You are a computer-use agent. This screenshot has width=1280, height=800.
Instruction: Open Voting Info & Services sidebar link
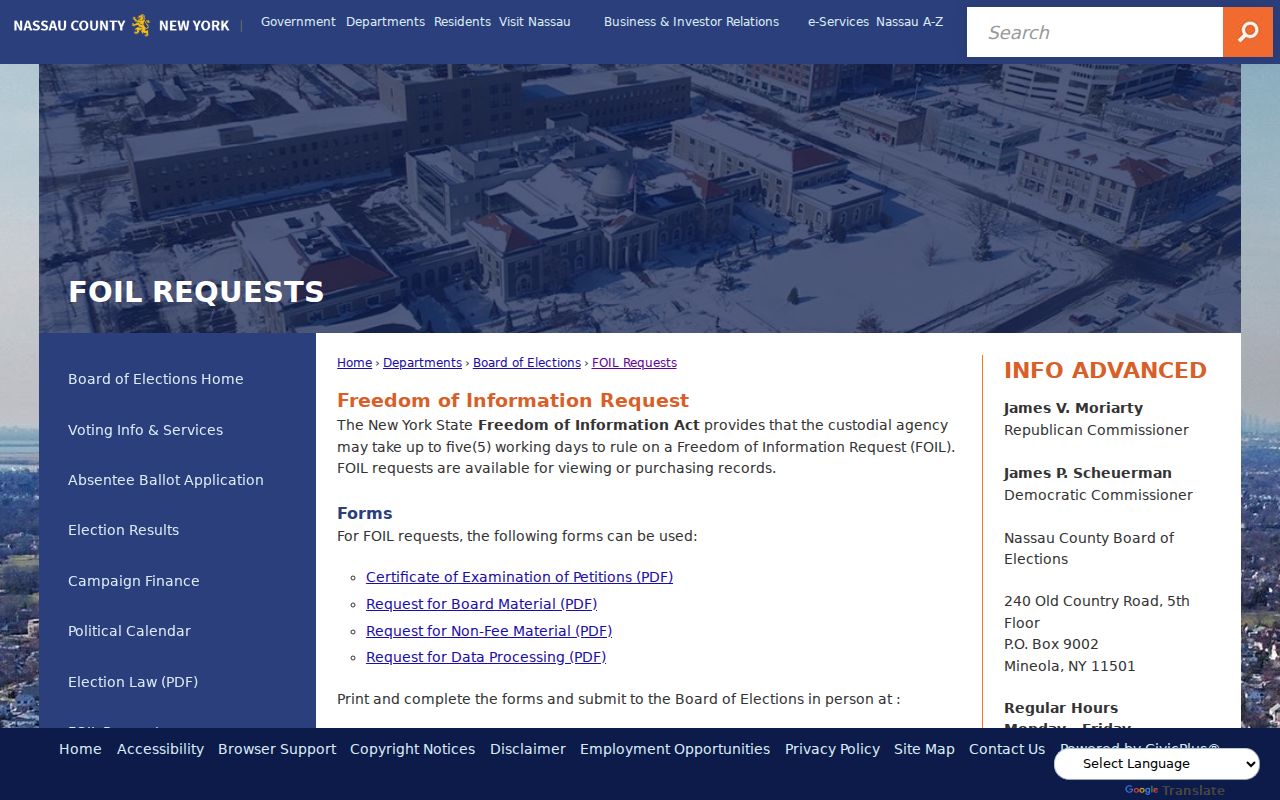(146, 430)
